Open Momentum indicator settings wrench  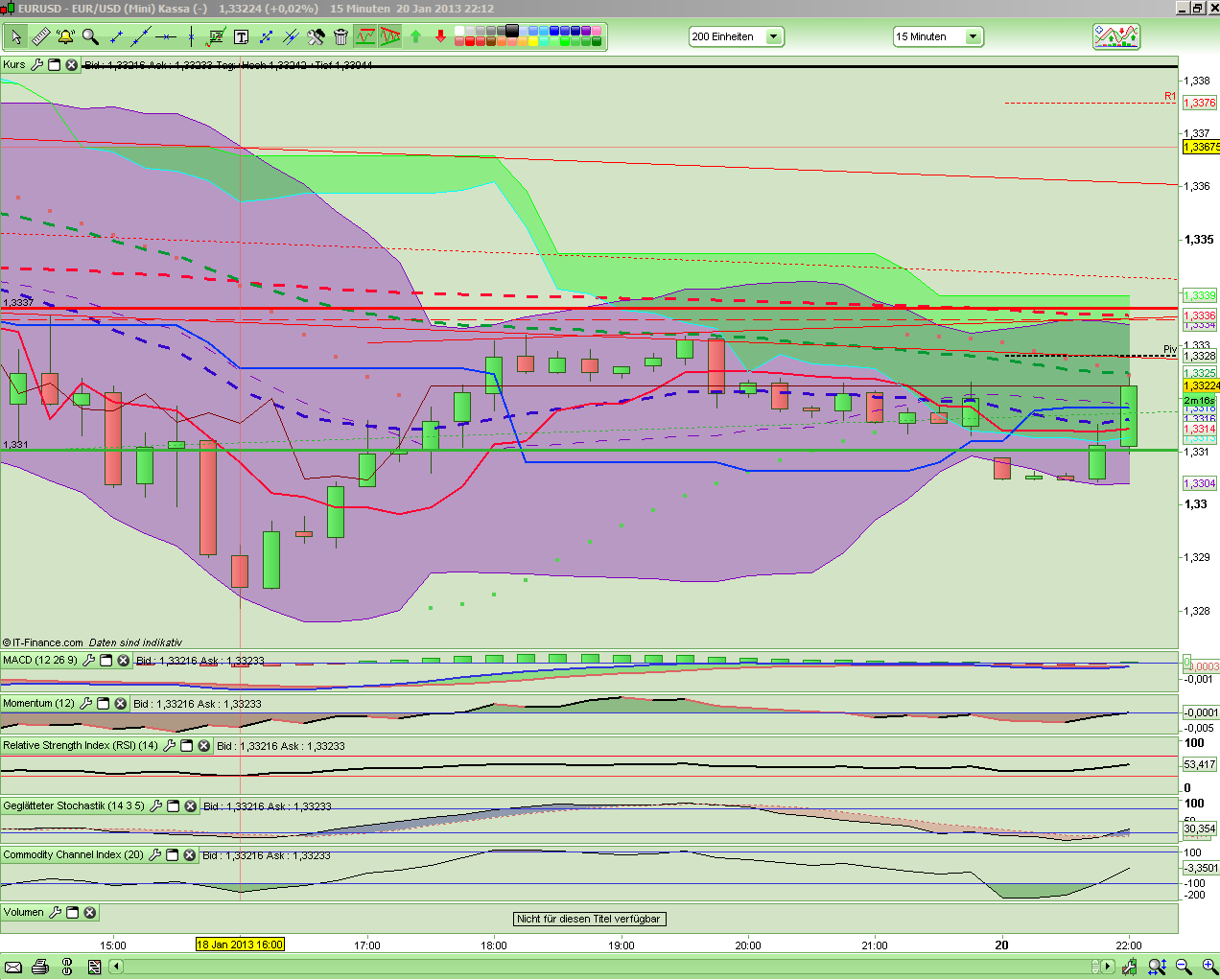[x=86, y=704]
